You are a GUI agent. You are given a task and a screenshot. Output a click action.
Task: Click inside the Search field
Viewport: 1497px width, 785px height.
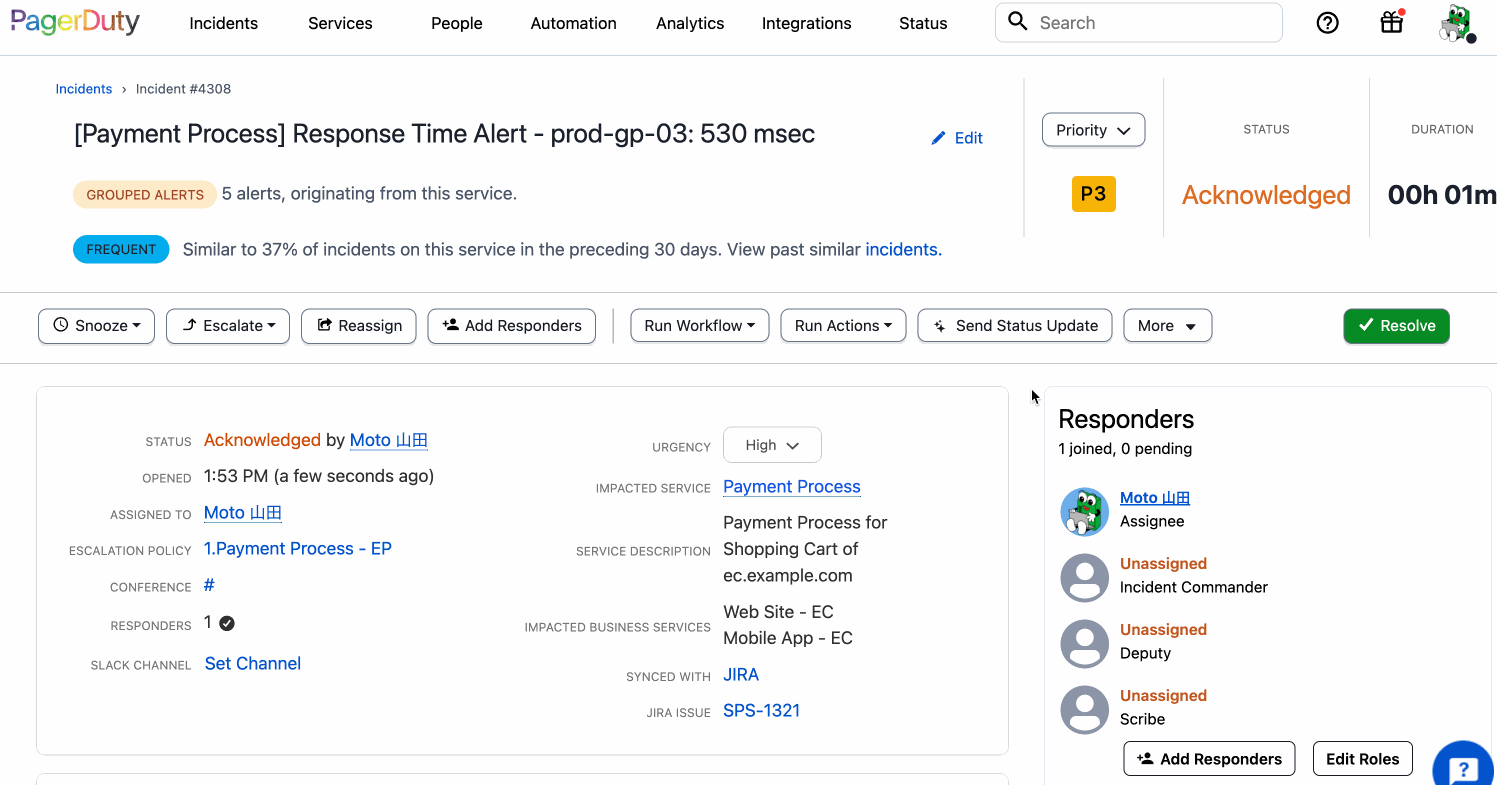[x=1138, y=22]
